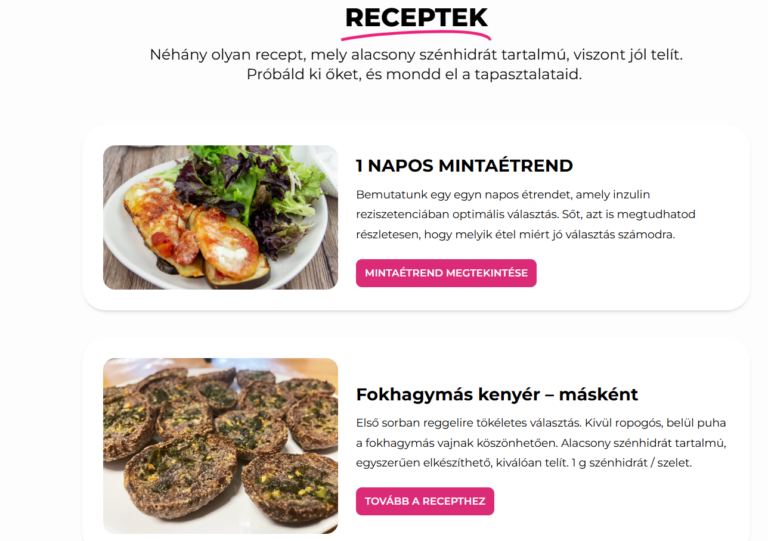Click the largest front bread round in the photo
Image resolution: width=768 pixels, height=541 pixels.
179,475
